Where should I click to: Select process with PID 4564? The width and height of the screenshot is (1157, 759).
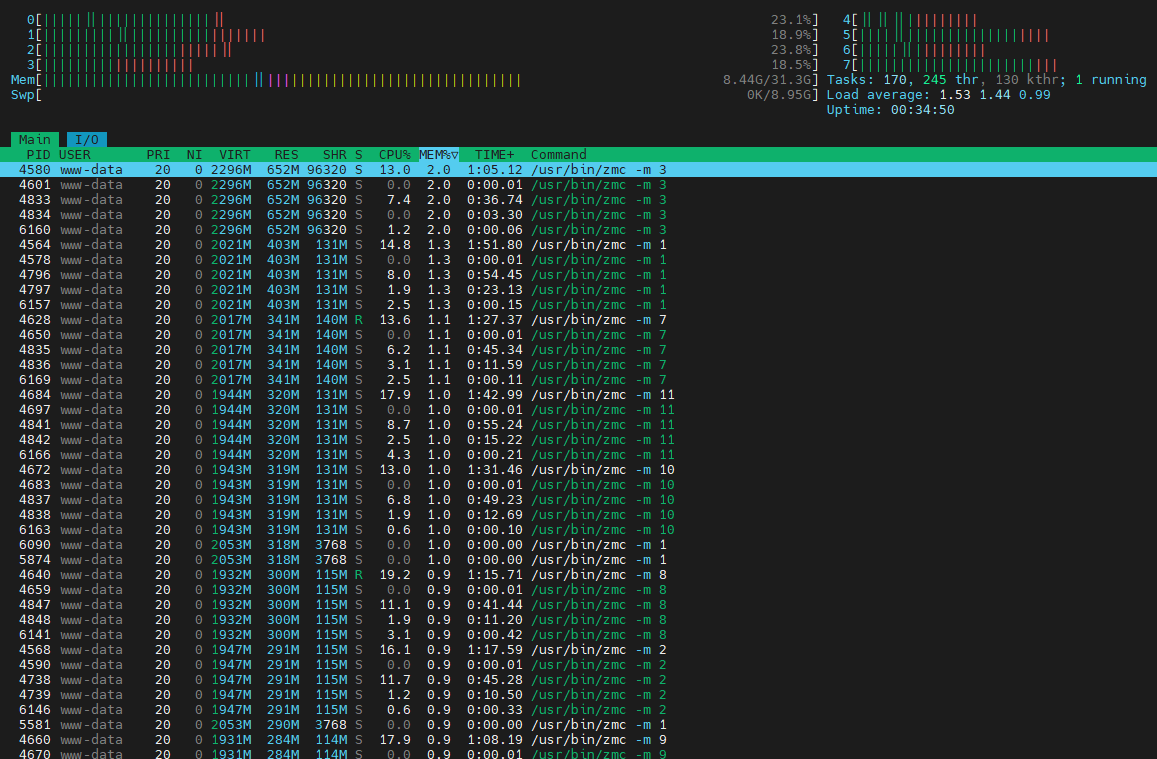578,244
